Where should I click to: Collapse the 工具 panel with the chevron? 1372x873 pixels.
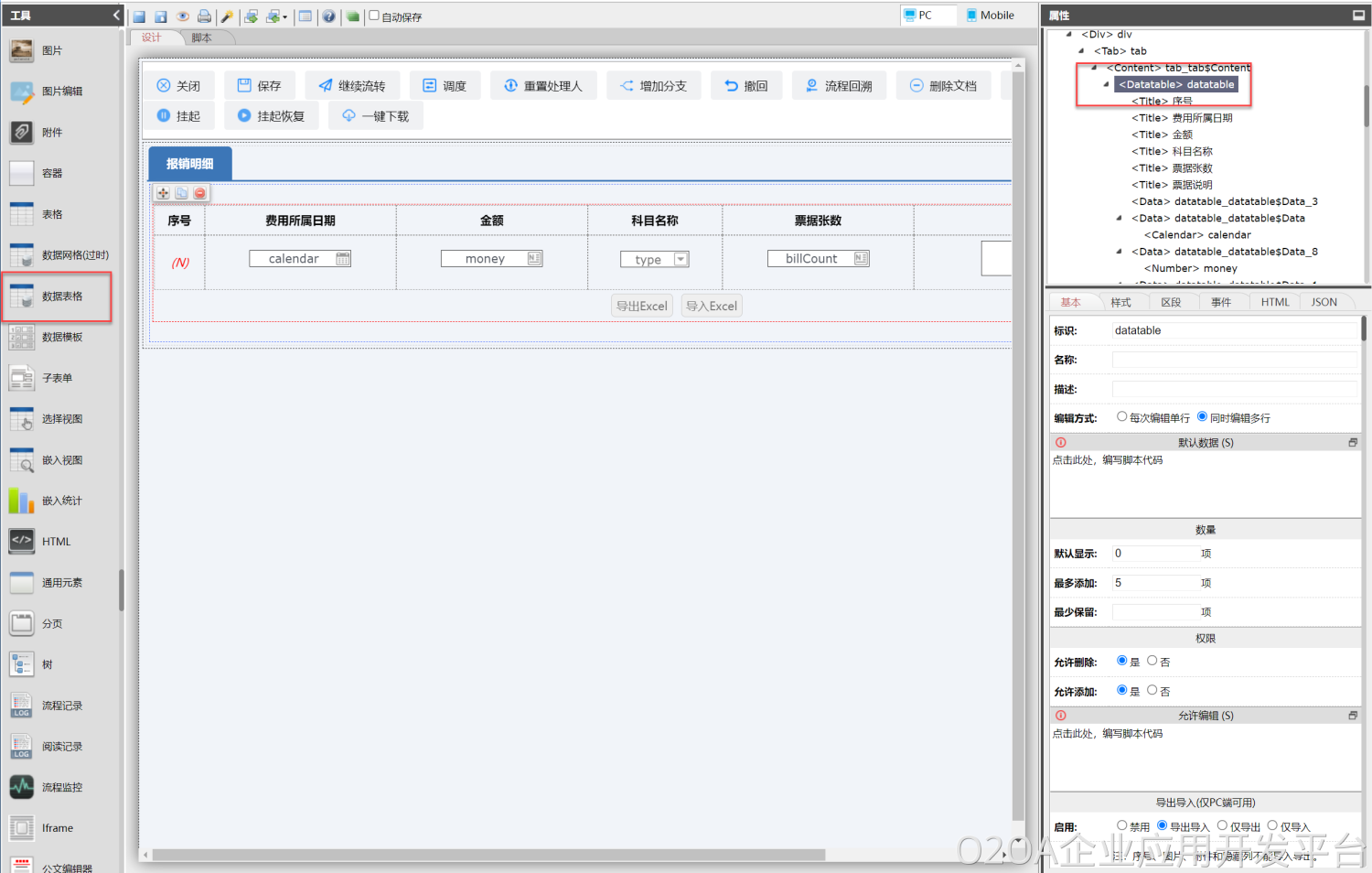pos(116,16)
